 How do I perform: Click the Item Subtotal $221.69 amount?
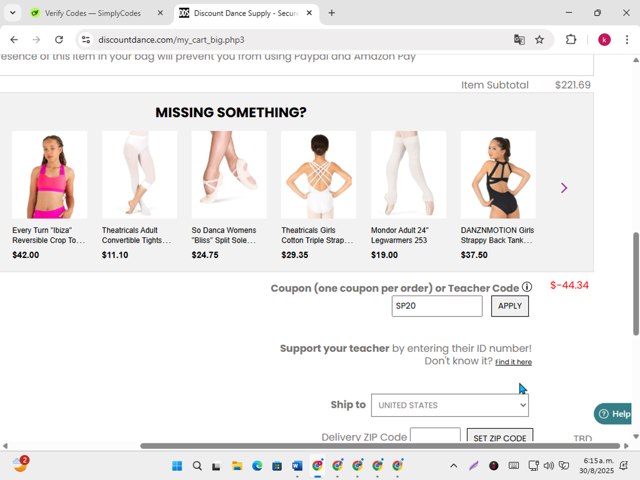(573, 85)
